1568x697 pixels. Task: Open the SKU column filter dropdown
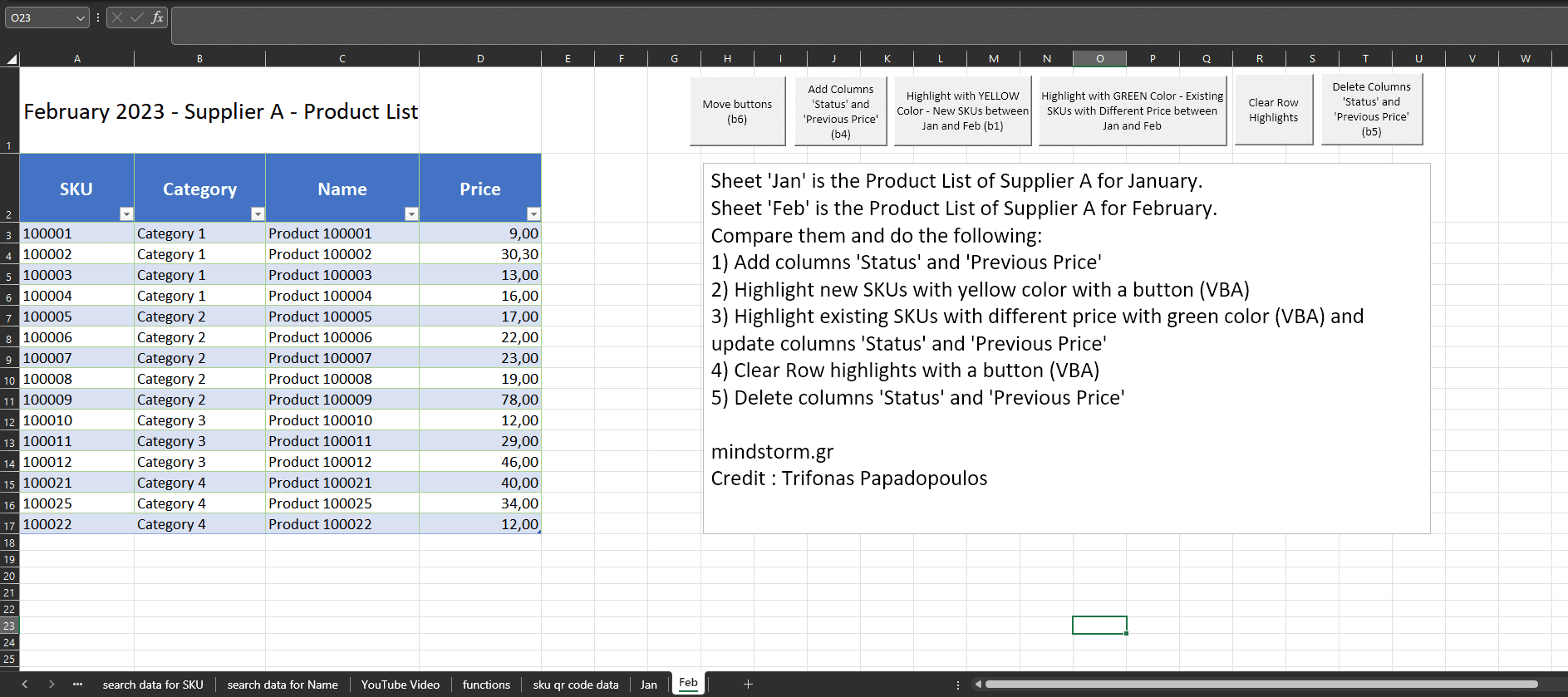(x=125, y=214)
